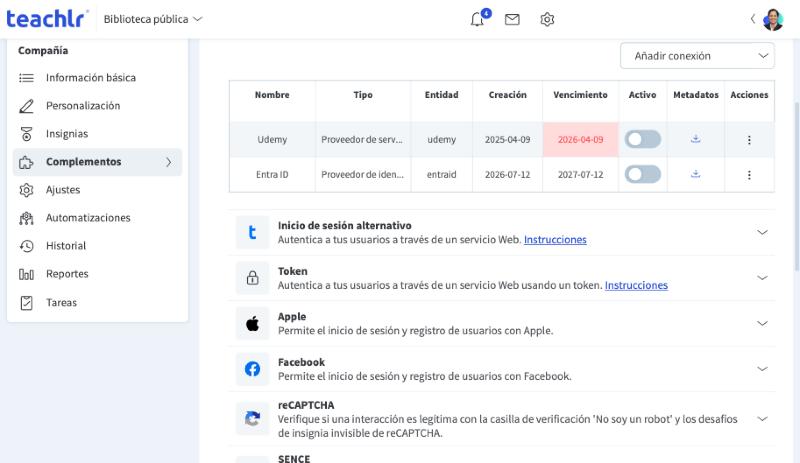Click the expired date 2026-04-09 cell
800x463 pixels.
click(580, 139)
